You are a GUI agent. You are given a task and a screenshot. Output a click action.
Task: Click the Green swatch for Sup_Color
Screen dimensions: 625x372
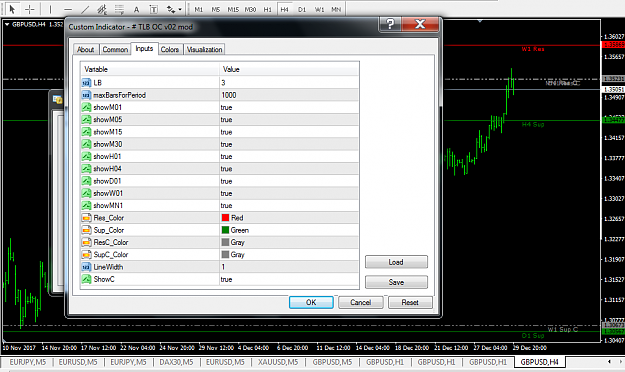(x=225, y=230)
